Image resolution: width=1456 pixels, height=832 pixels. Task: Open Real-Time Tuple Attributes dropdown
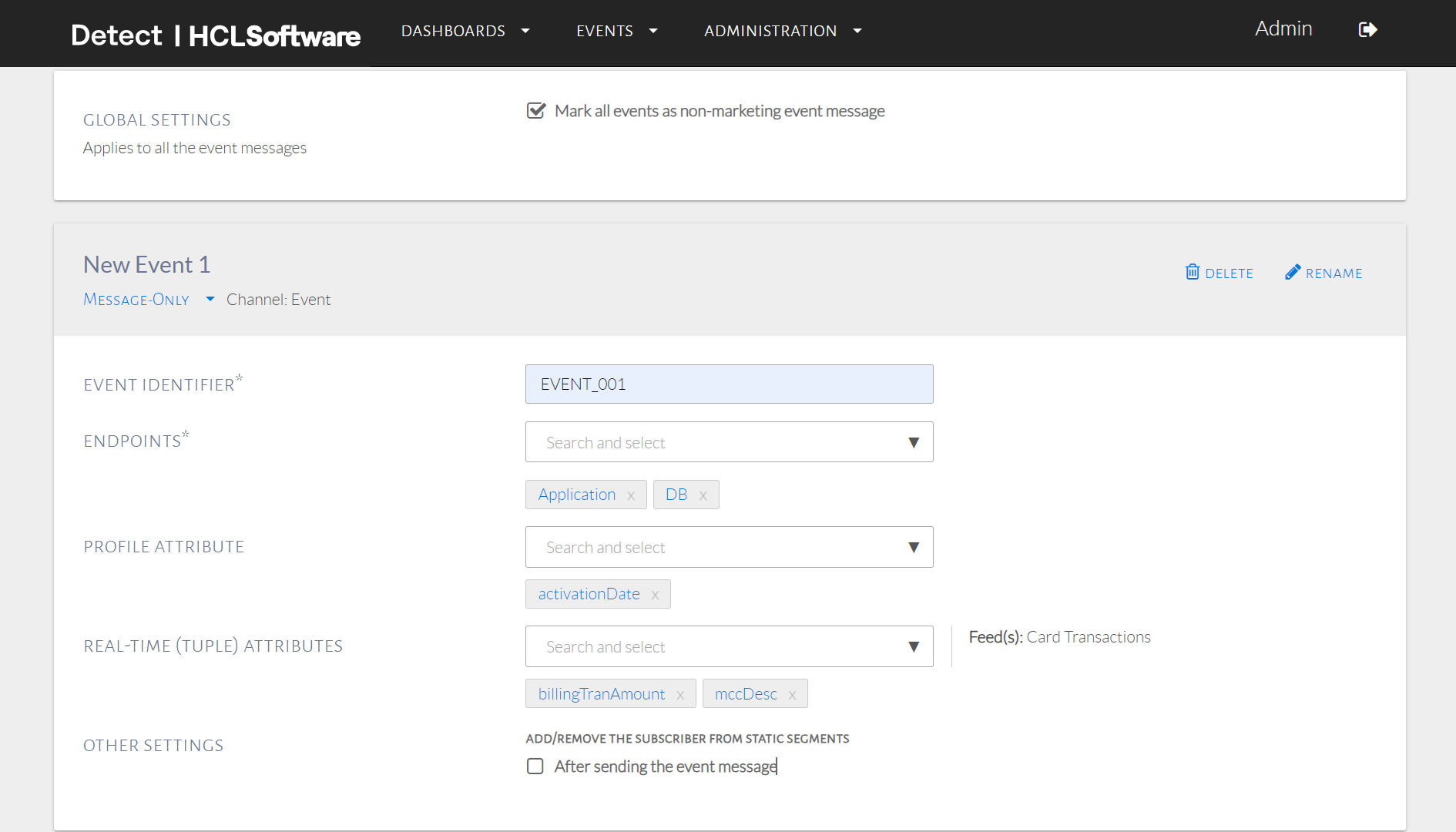913,646
